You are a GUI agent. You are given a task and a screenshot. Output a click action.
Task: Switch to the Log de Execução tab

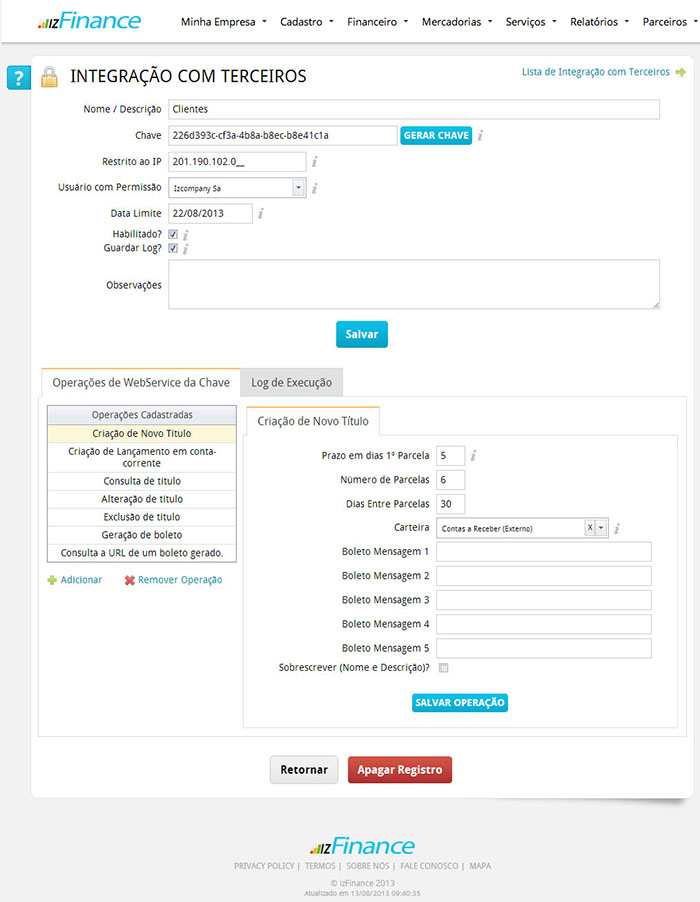click(292, 382)
